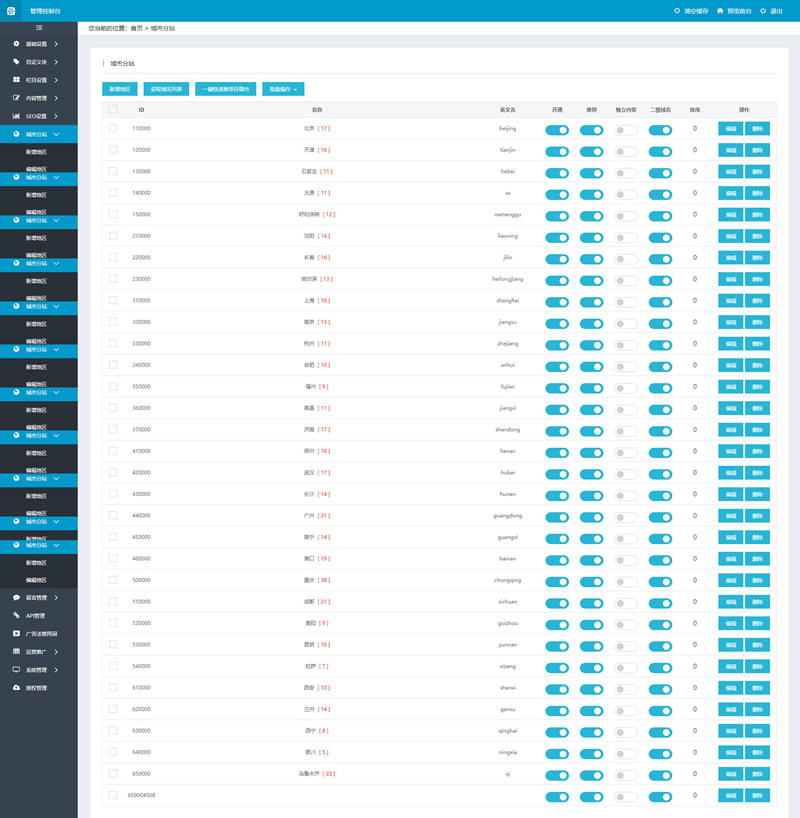Check the box for row ID 310000

click(113, 300)
